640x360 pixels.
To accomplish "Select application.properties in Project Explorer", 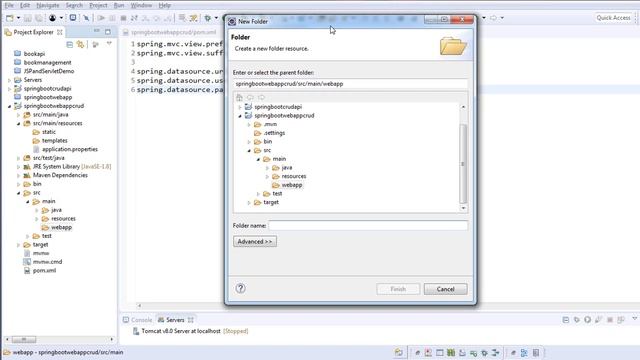I will [x=70, y=149].
